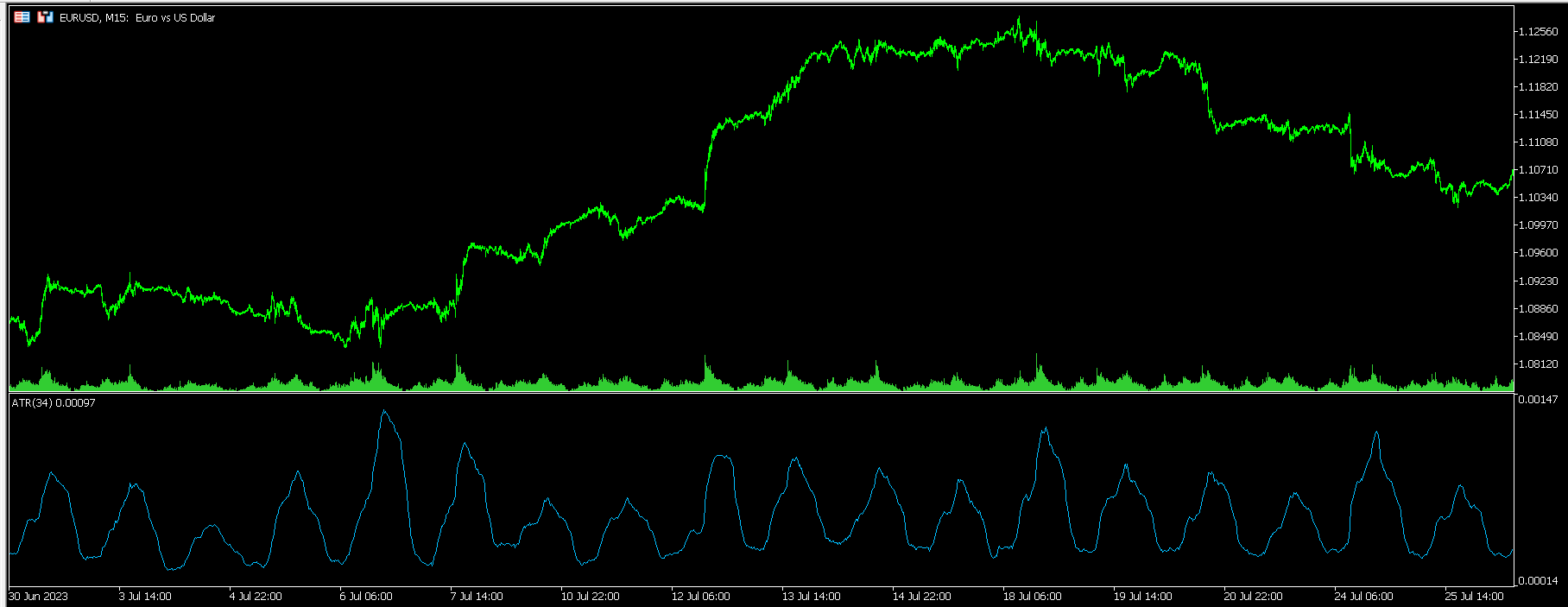Click the 12 Jul 06:00 time label
Image resolution: width=1568 pixels, height=607 pixels.
pyautogui.click(x=700, y=597)
